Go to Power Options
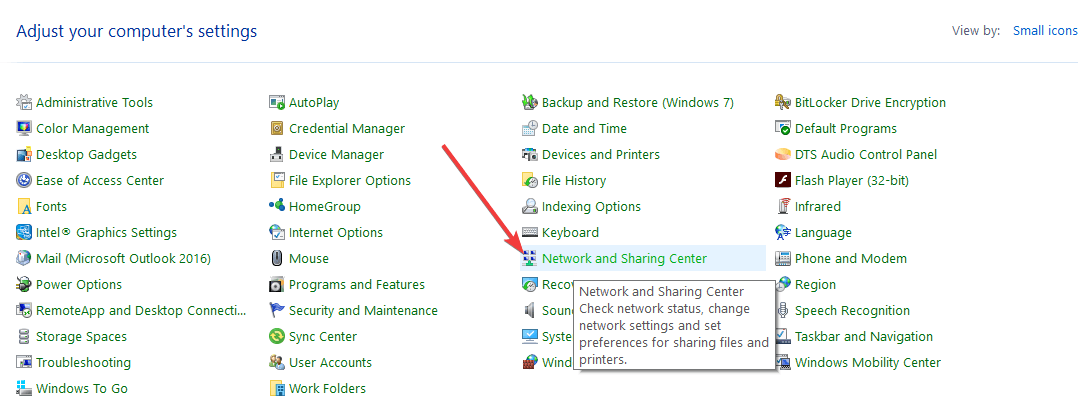This screenshot has width=1078, height=407. [x=79, y=285]
